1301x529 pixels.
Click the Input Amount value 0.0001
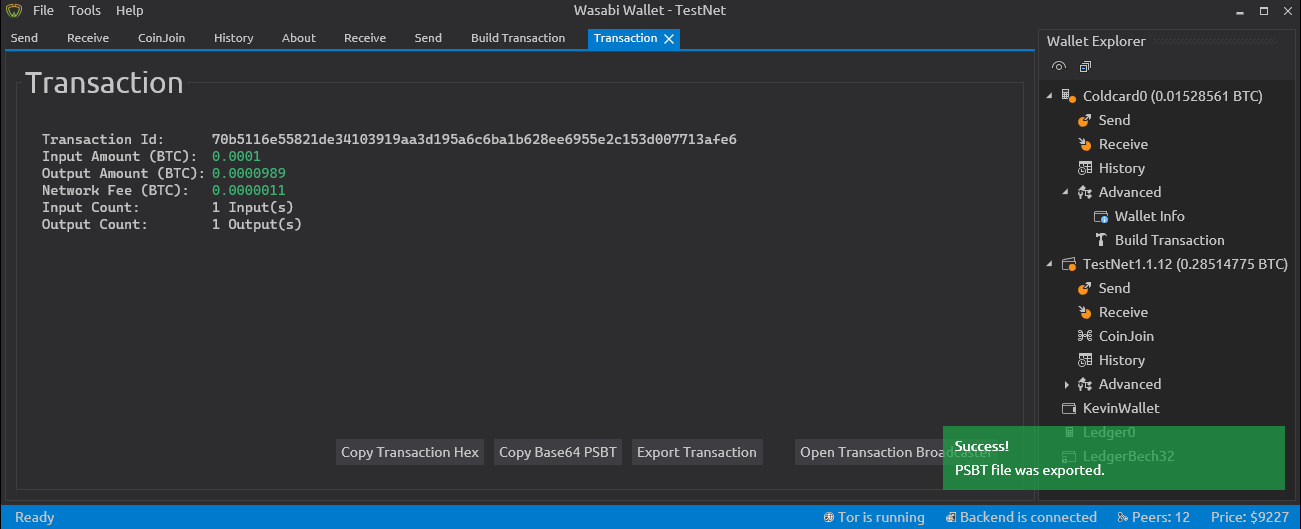[236, 156]
